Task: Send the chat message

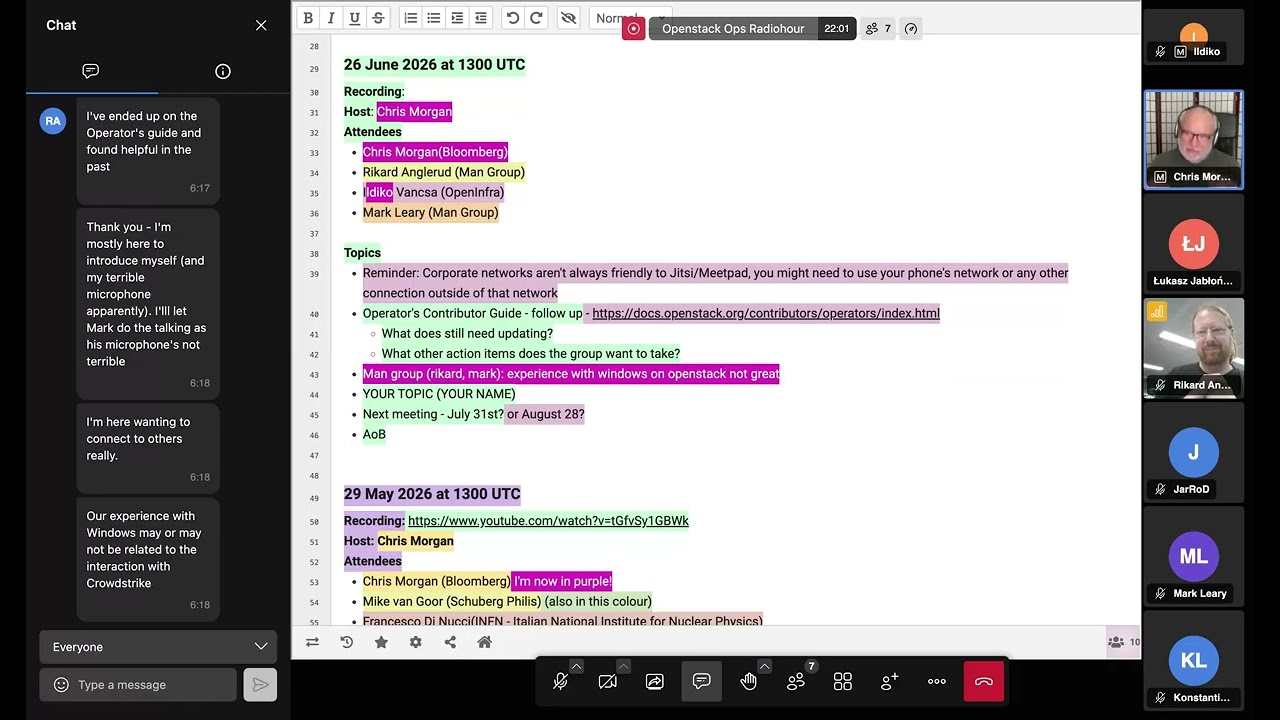Action: tap(260, 685)
